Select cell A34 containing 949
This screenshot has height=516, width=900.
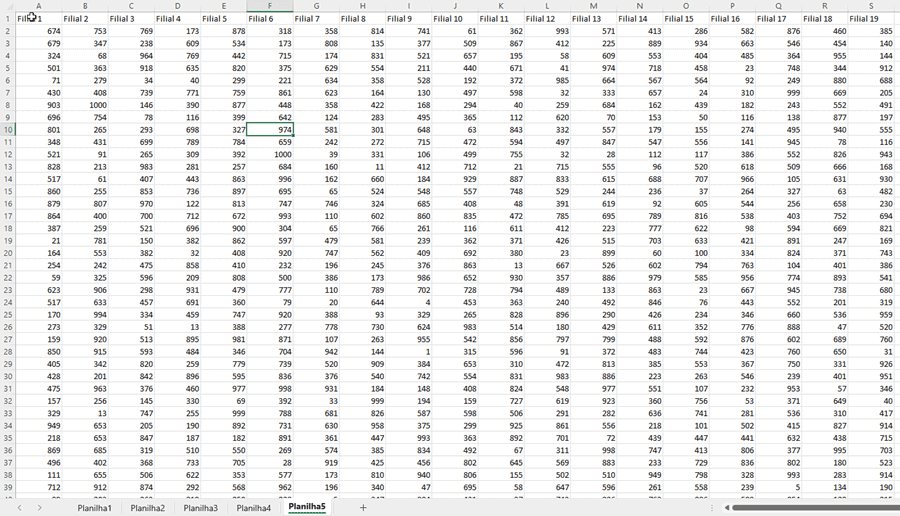pyautogui.click(x=38, y=426)
